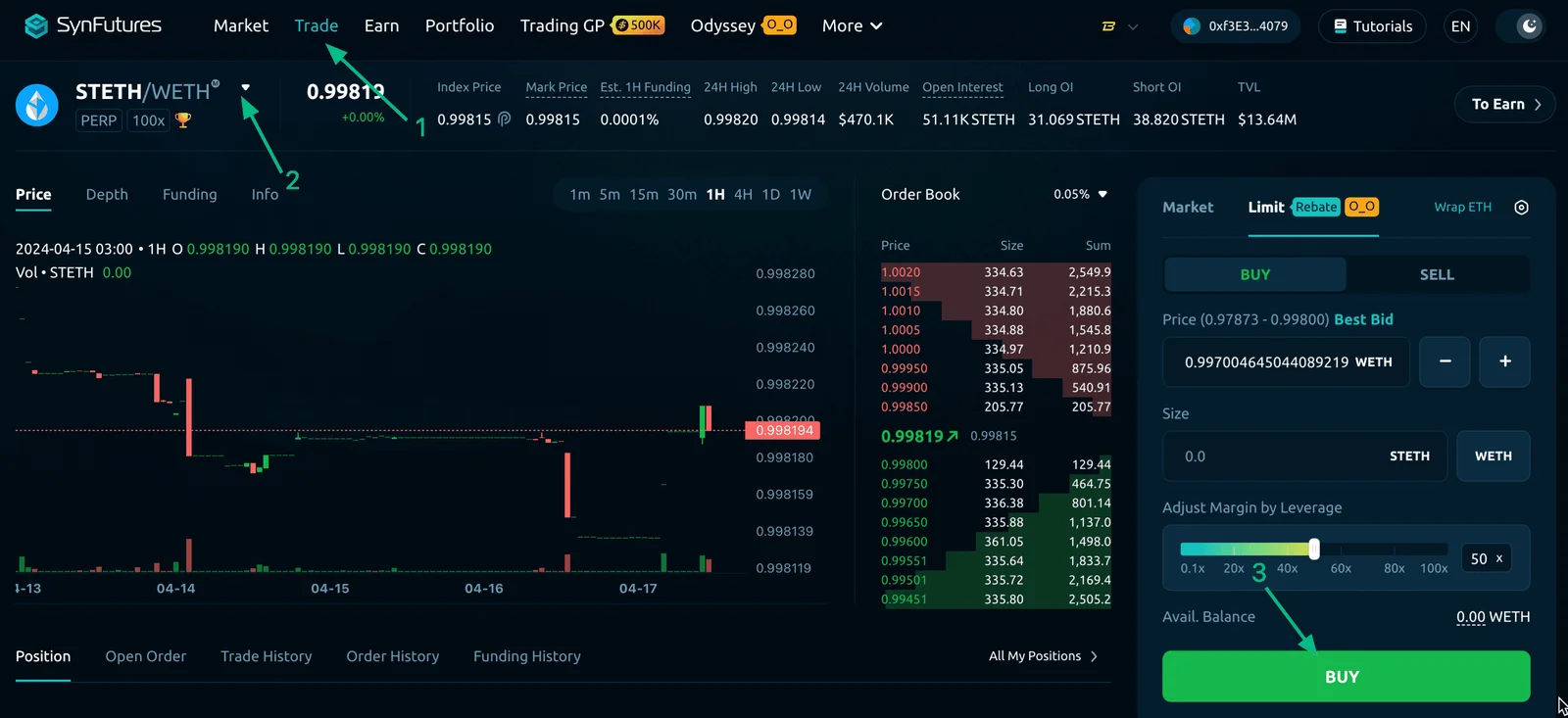
Task: Switch size unit to WETH
Action: pos(1493,456)
